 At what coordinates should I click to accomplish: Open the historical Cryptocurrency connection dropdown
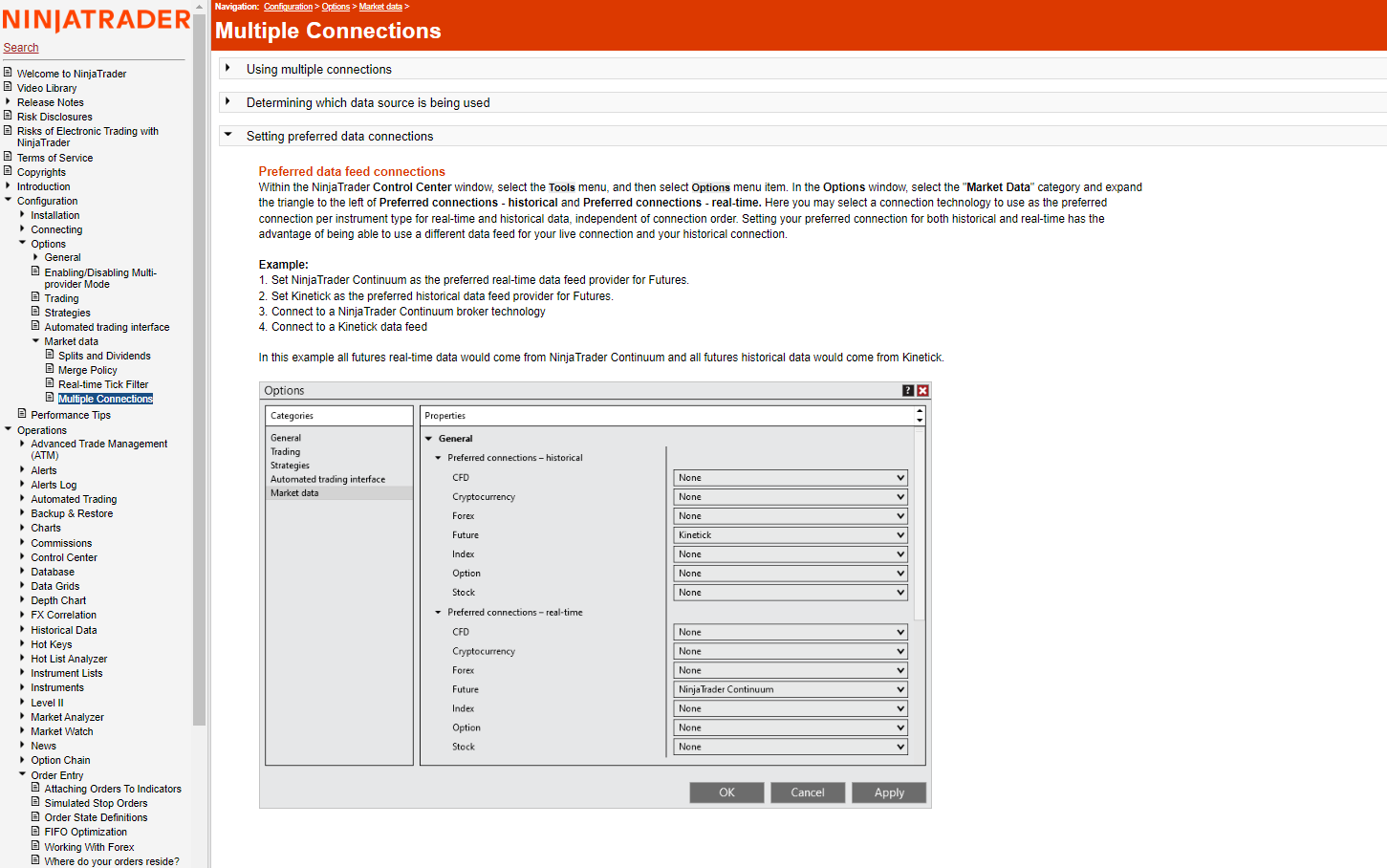pyautogui.click(x=791, y=497)
